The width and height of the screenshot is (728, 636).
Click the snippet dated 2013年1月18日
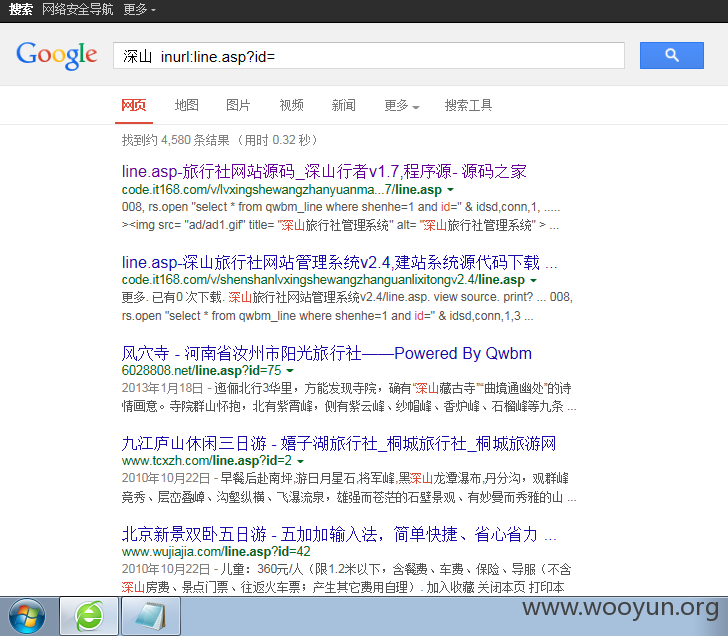[x=349, y=397]
